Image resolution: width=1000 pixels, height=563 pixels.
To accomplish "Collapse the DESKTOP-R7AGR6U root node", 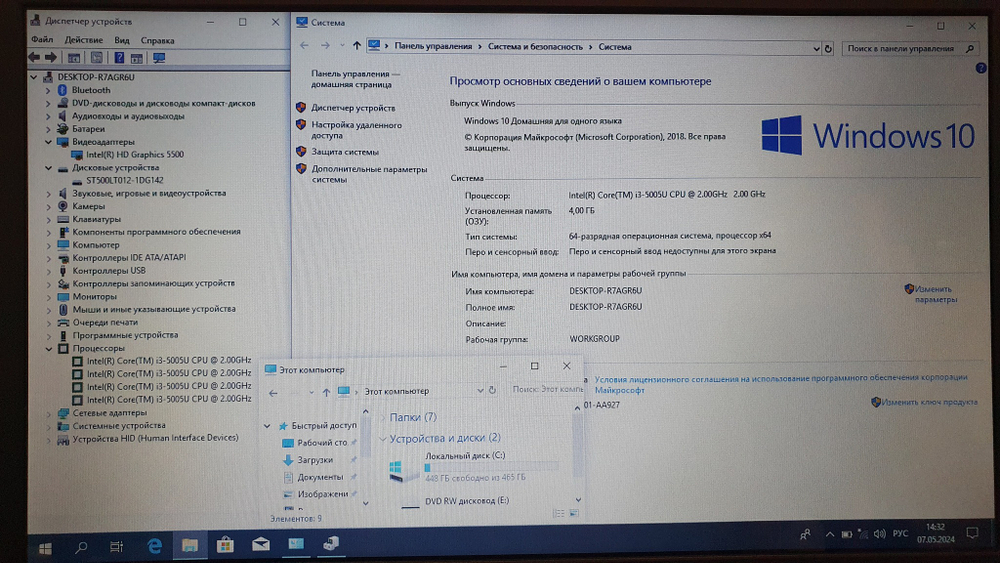I will click(x=34, y=77).
